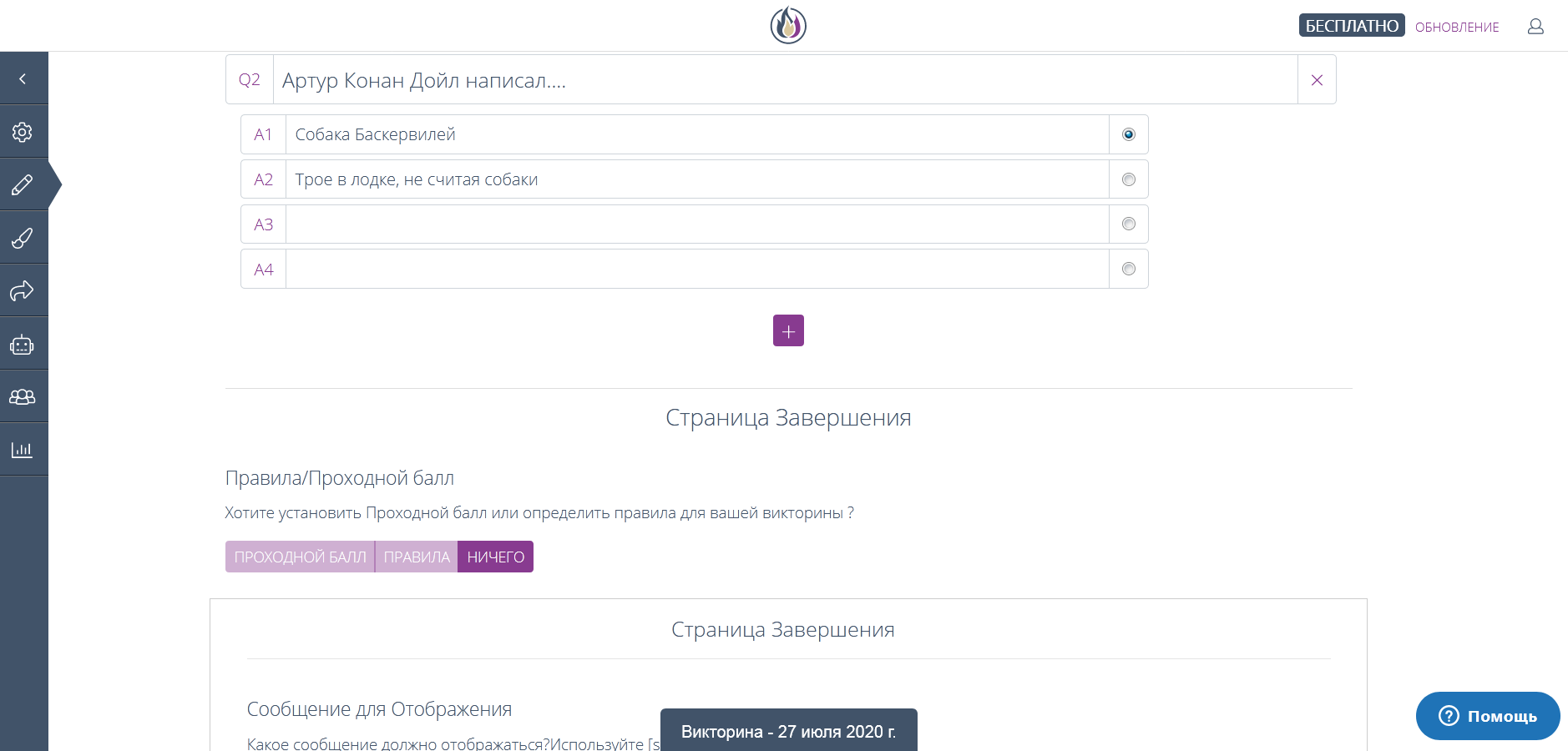Choose the ПРОХОДНОЙ БАЛЛ option
Screen dimensions: 1568x751
[300, 557]
